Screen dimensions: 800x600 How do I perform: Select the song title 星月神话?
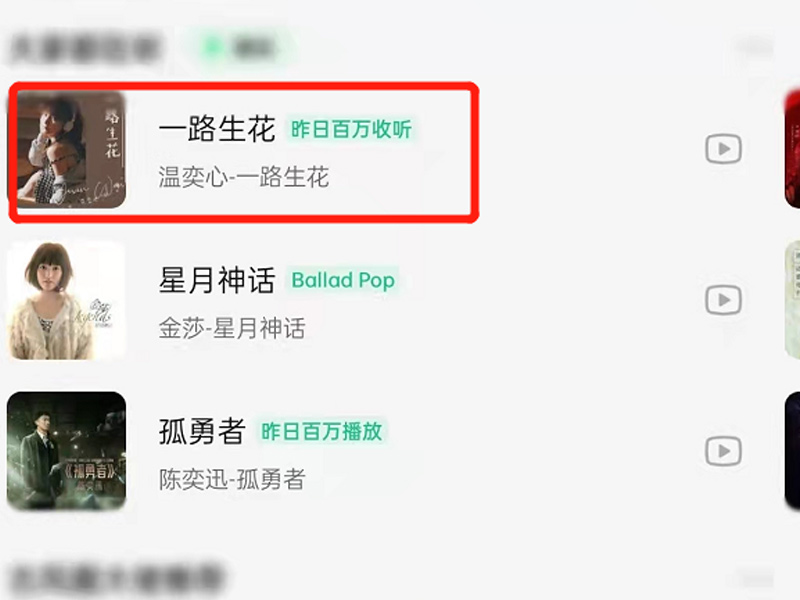click(x=217, y=280)
